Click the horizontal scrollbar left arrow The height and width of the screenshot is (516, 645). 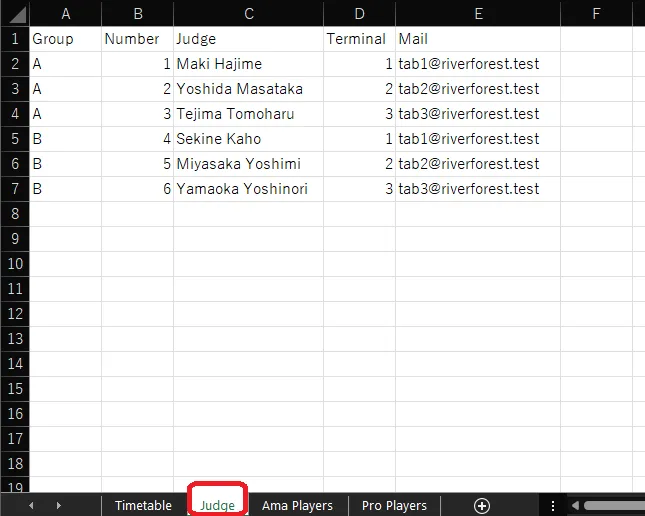[576, 506]
